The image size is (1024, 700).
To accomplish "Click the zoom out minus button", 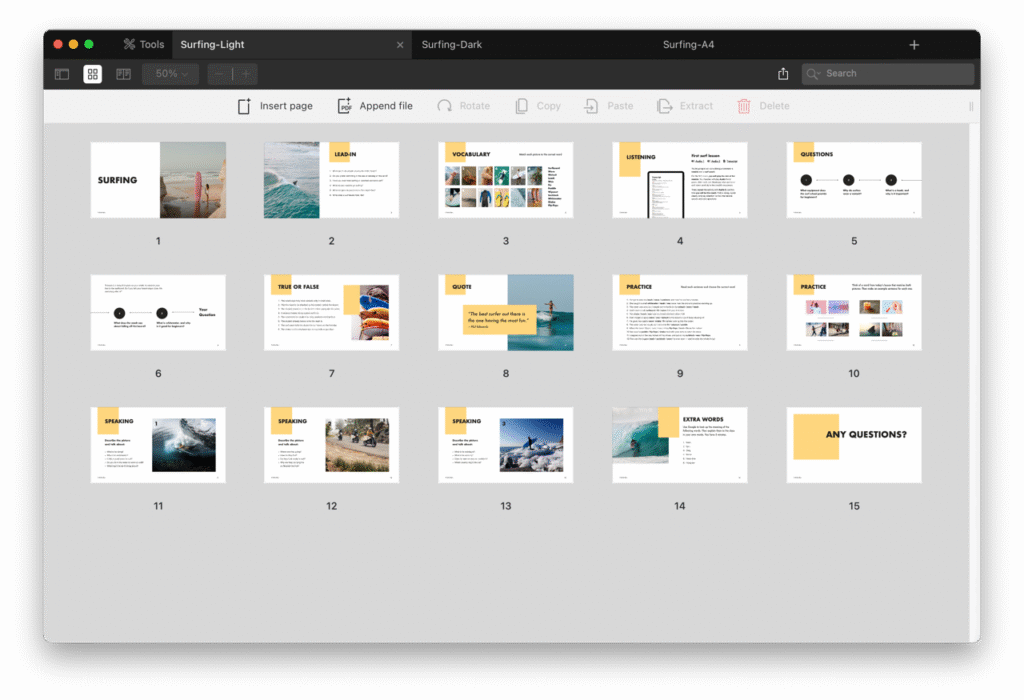I will (x=220, y=74).
